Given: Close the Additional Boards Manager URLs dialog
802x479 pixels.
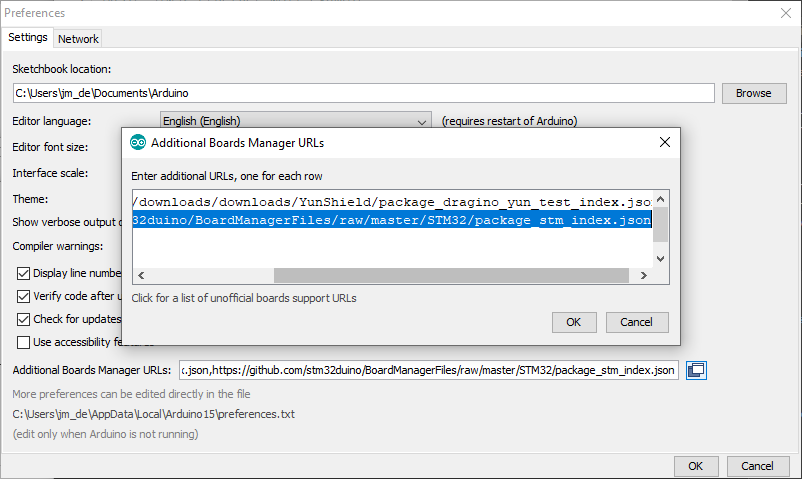Looking at the screenshot, I should (664, 142).
